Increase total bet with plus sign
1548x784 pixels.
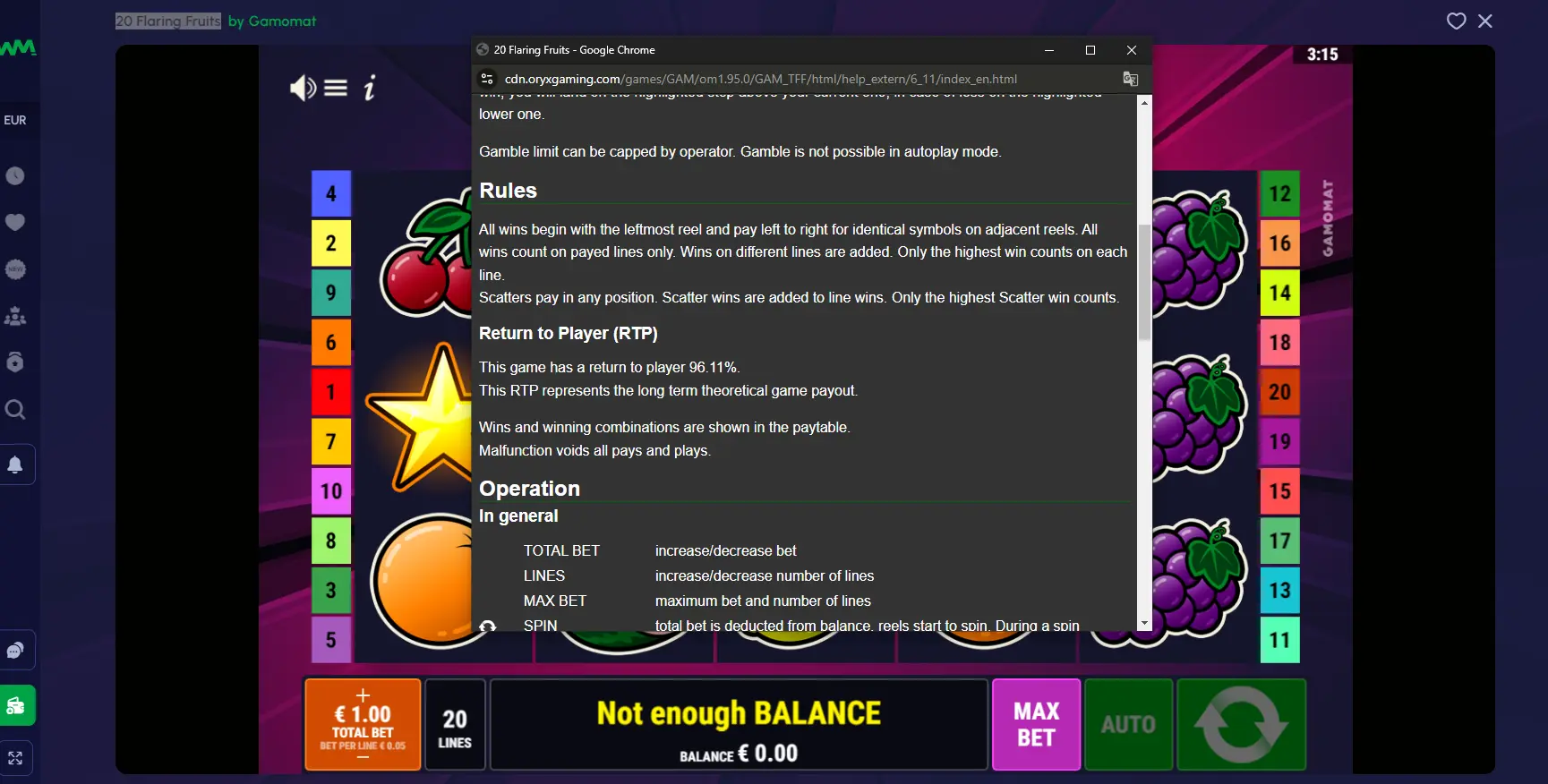[x=363, y=695]
